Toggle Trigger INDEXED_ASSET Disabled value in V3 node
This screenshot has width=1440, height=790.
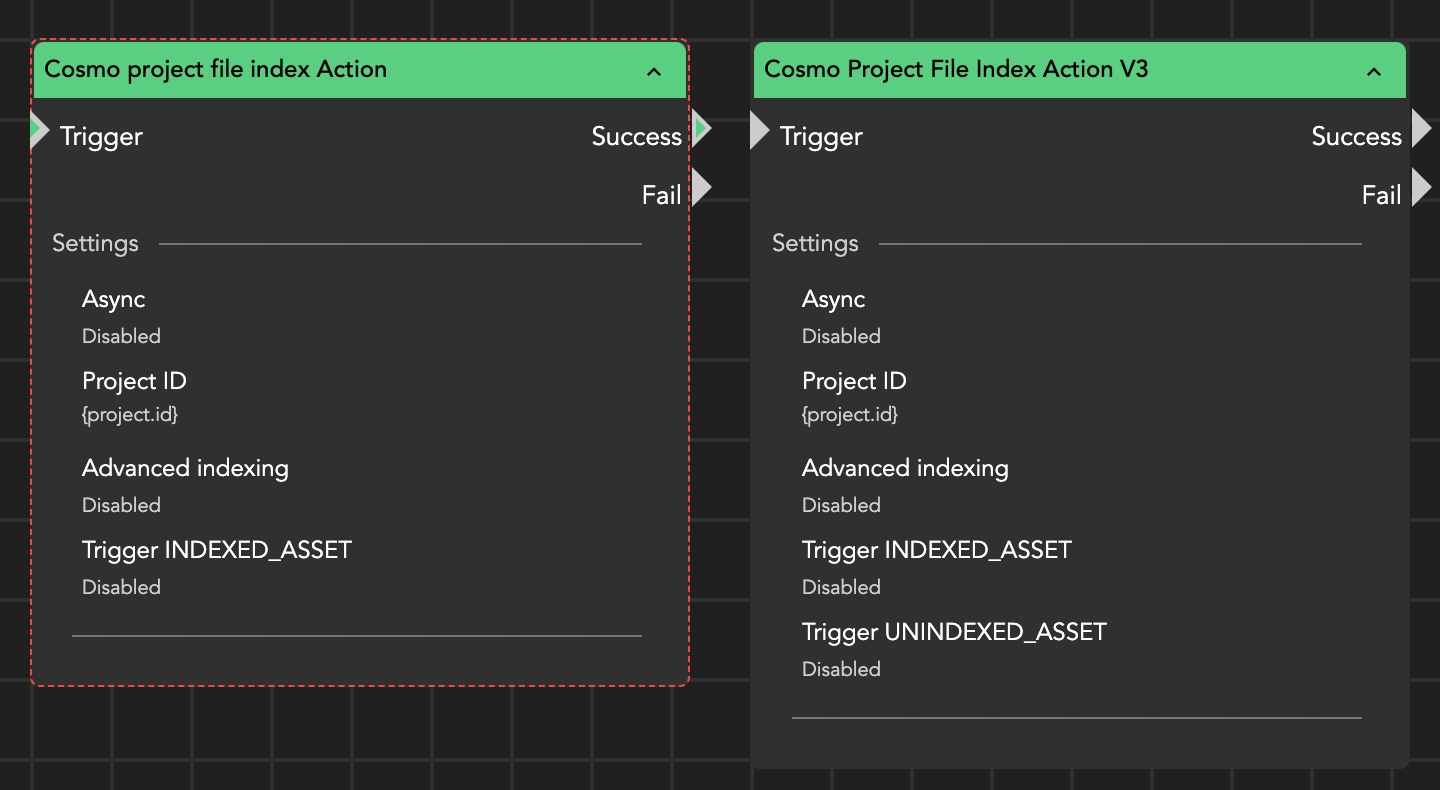[x=841, y=587]
